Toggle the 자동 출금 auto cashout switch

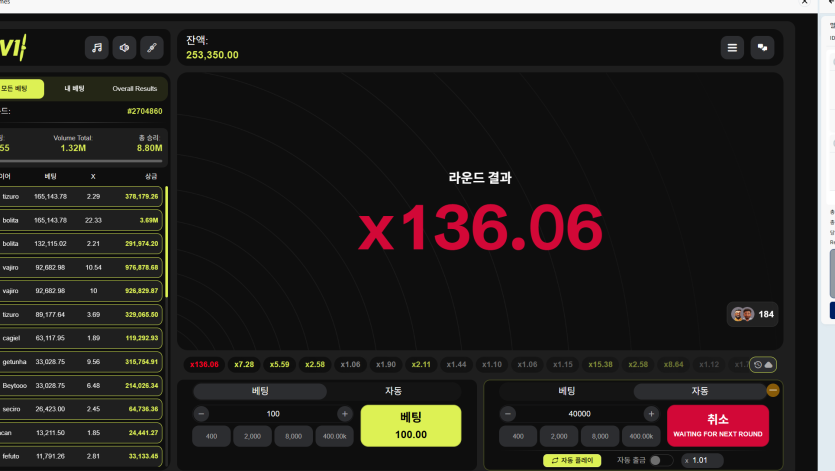point(660,460)
